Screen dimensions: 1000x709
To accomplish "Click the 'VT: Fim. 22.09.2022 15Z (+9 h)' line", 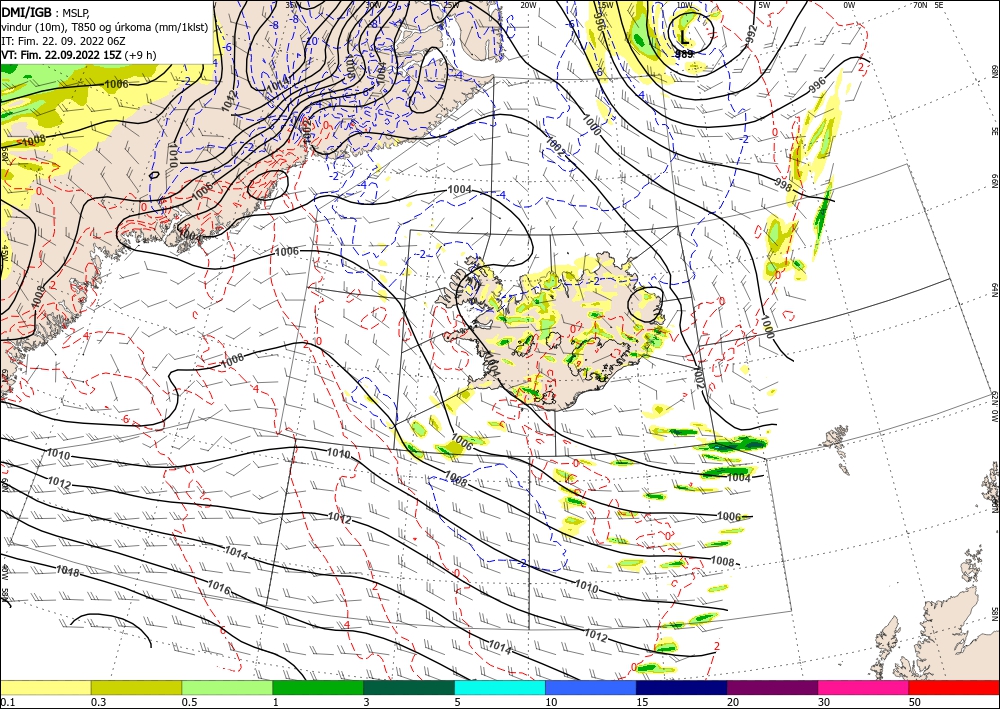I will [78, 55].
